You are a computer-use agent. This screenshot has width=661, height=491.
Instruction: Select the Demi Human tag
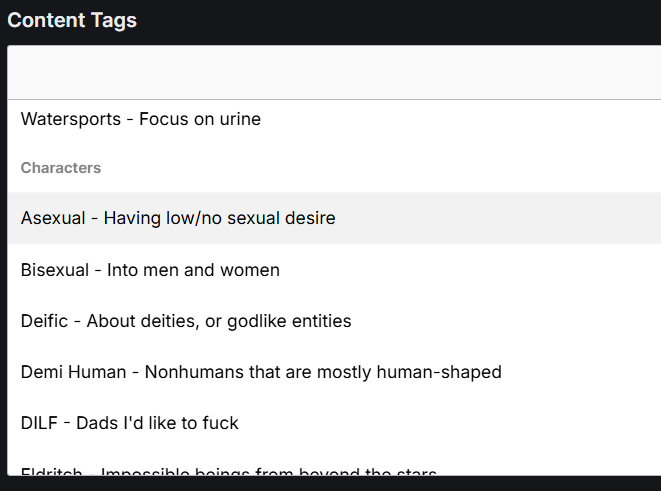point(261,372)
